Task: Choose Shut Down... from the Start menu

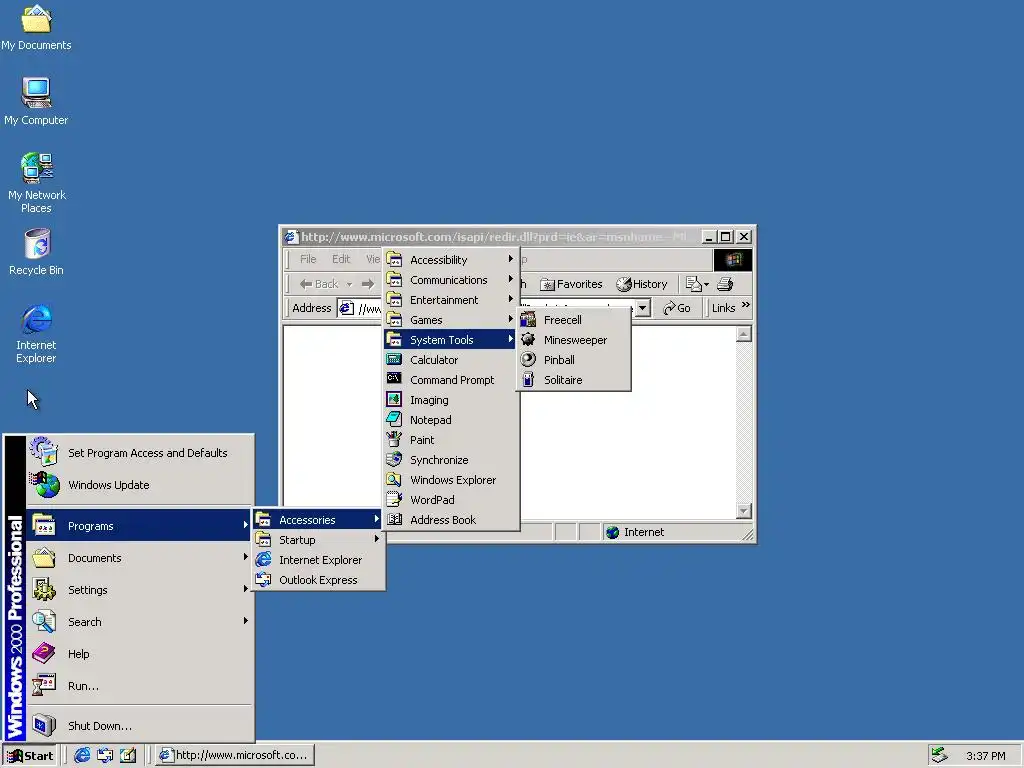Action: [139, 726]
